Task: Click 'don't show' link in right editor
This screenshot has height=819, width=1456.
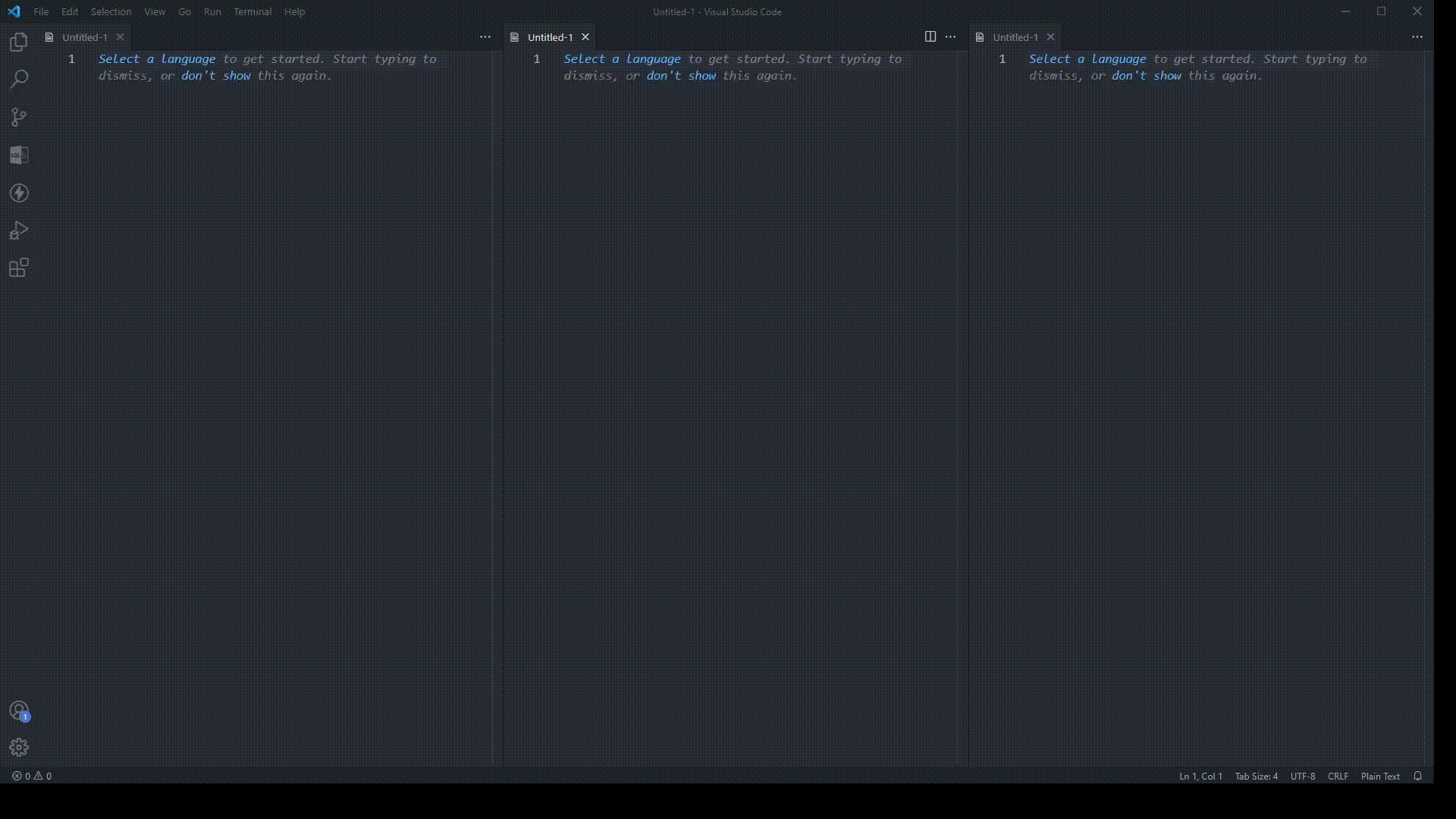Action: pos(1147,76)
